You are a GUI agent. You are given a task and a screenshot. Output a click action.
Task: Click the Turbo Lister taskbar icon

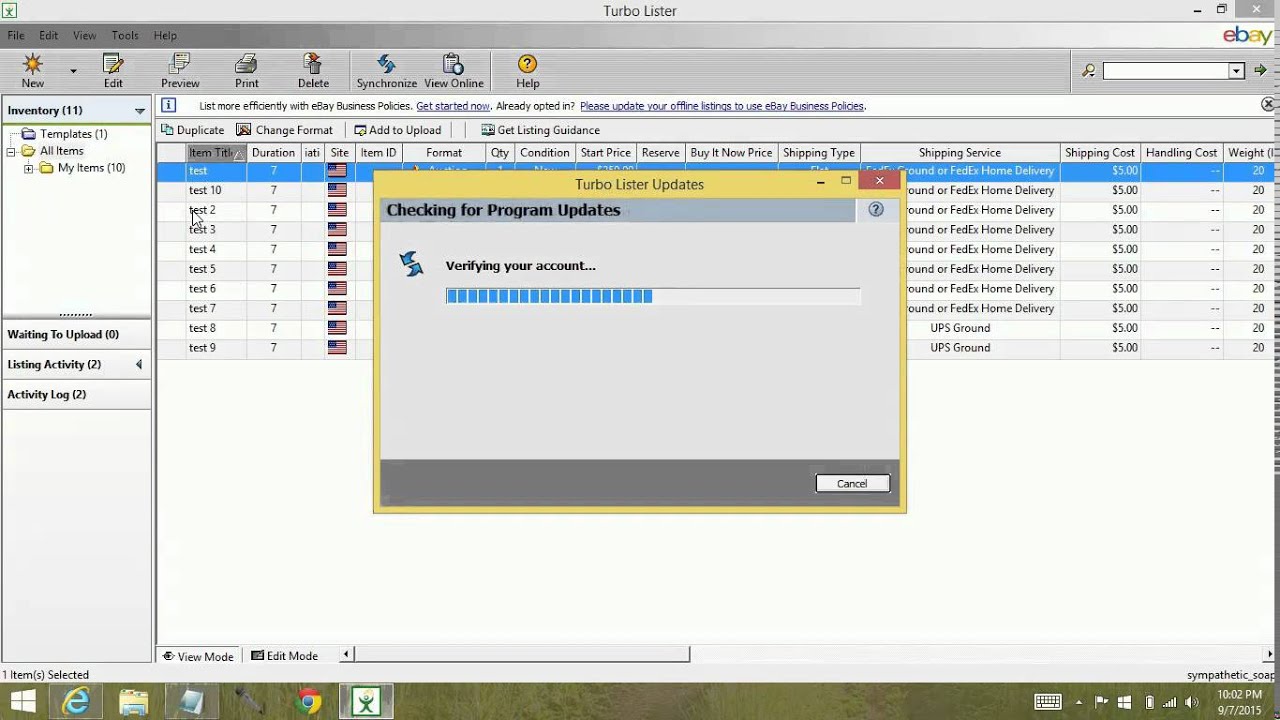[x=366, y=702]
